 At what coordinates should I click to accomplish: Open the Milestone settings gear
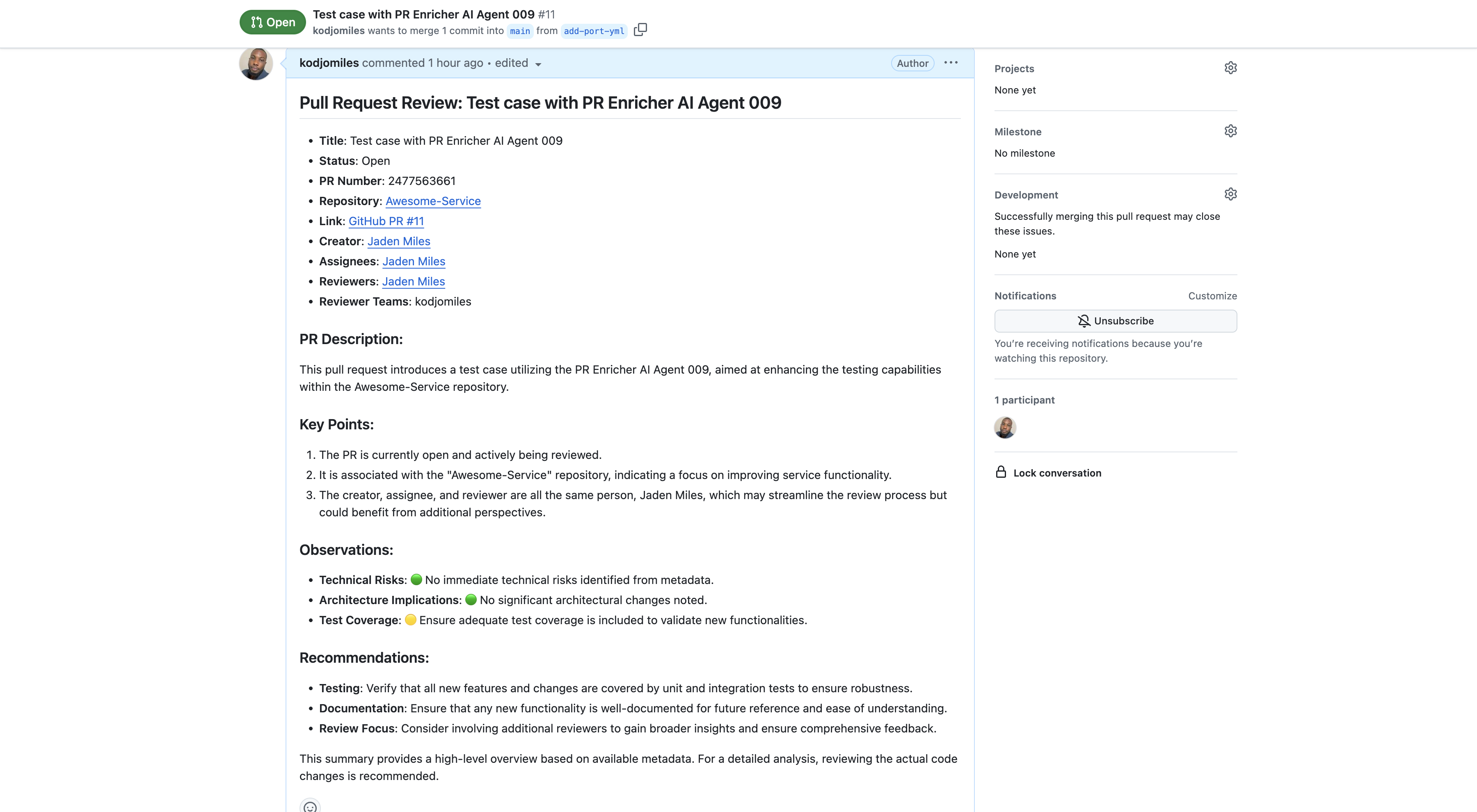click(1231, 131)
